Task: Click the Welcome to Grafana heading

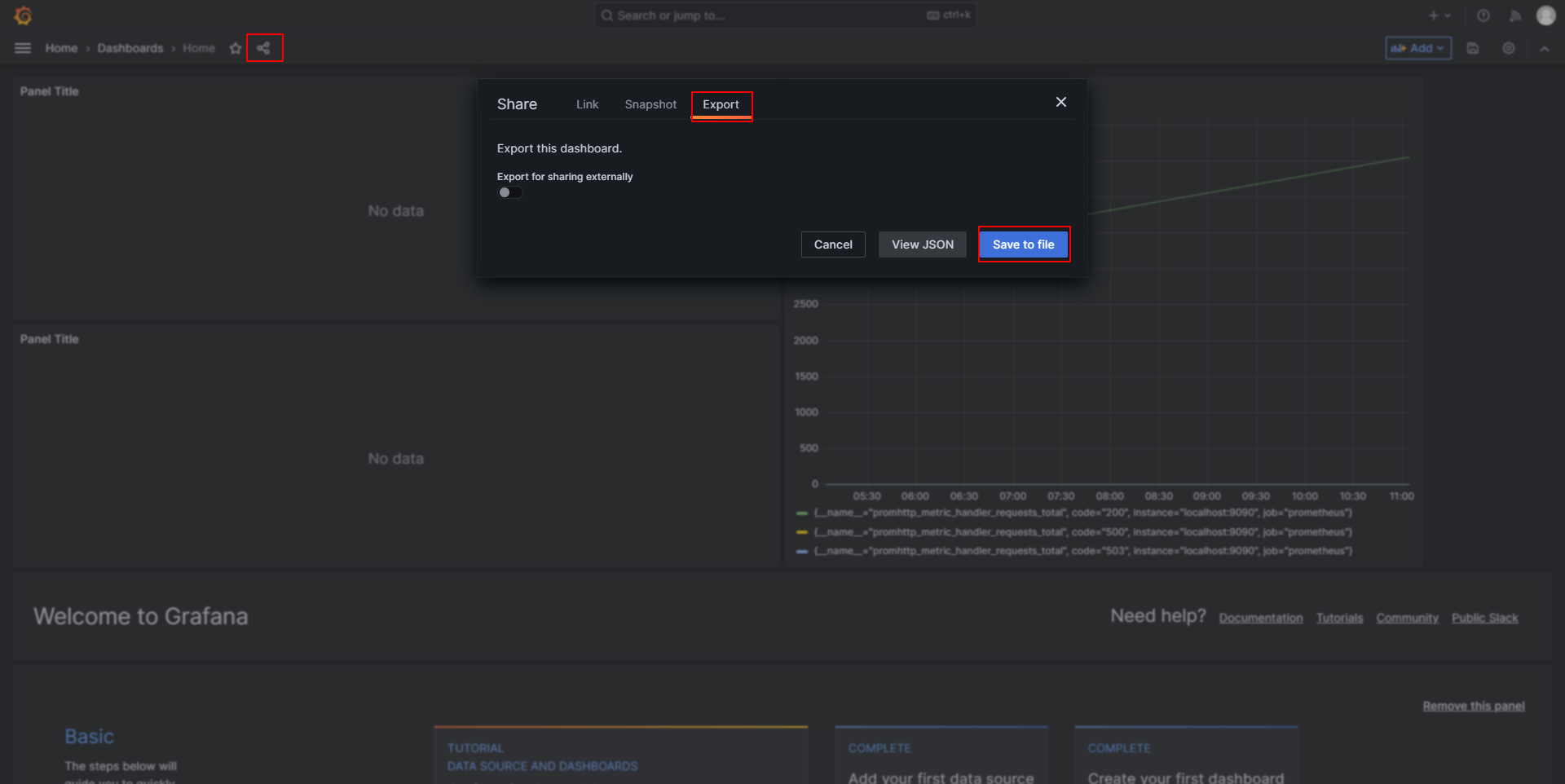Action: (x=141, y=616)
